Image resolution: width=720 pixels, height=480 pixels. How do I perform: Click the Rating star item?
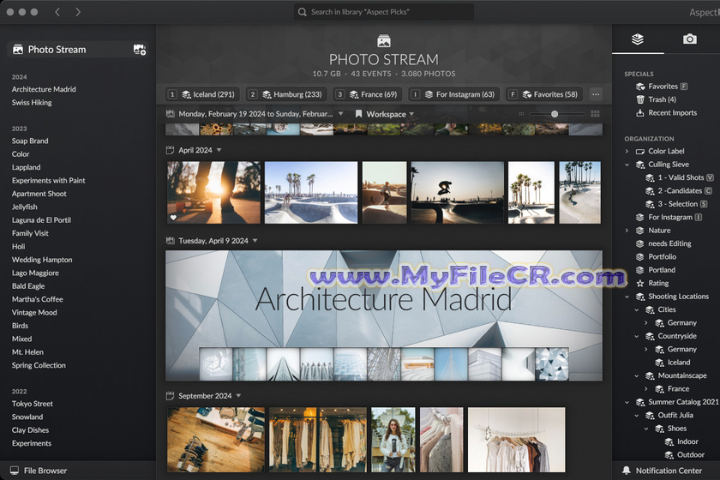point(658,283)
